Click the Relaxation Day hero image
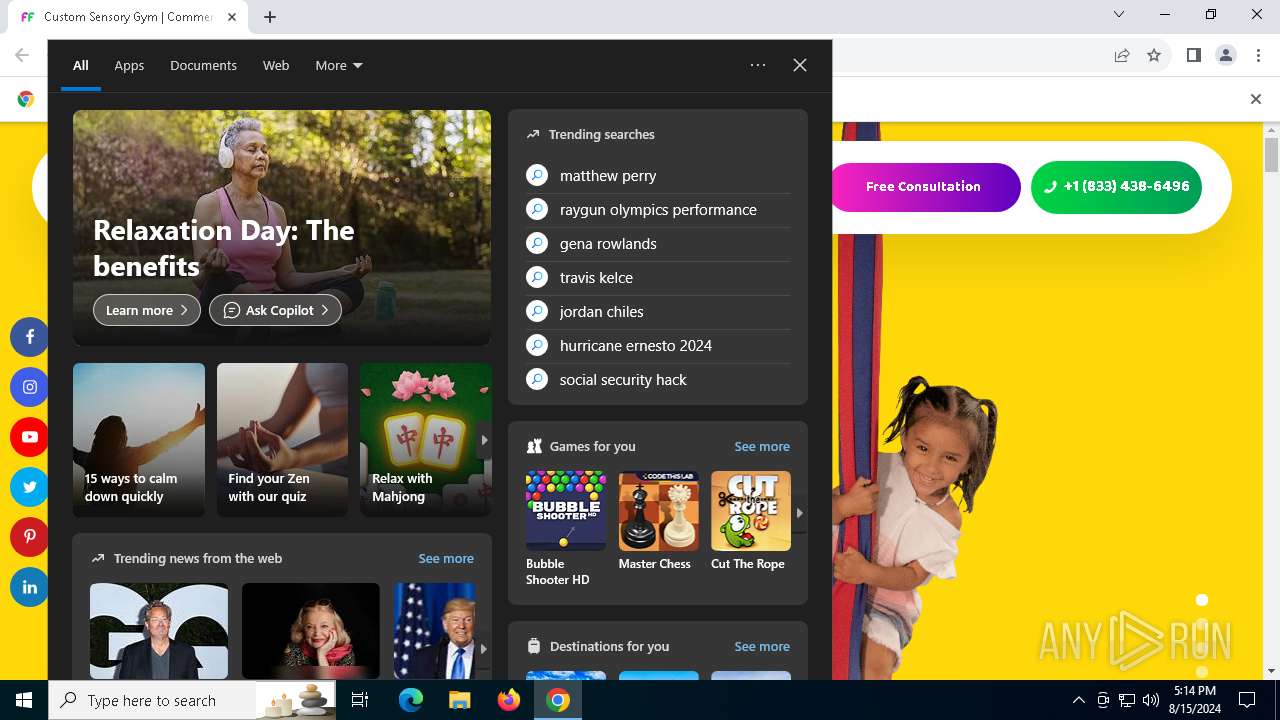1280x720 pixels. 282,228
